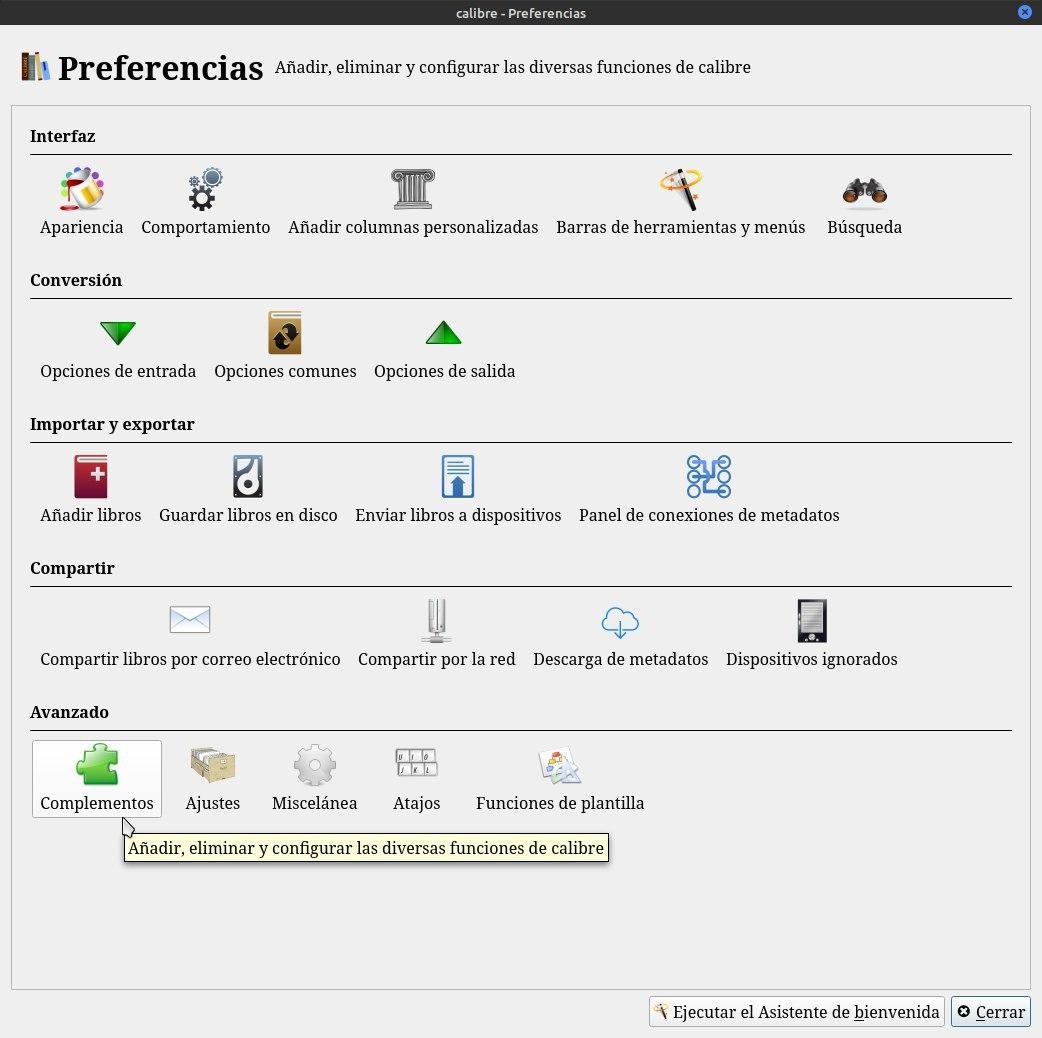Click 'Dispositivos ignorados' label
Screen dimensions: 1042x1038
[x=811, y=659]
